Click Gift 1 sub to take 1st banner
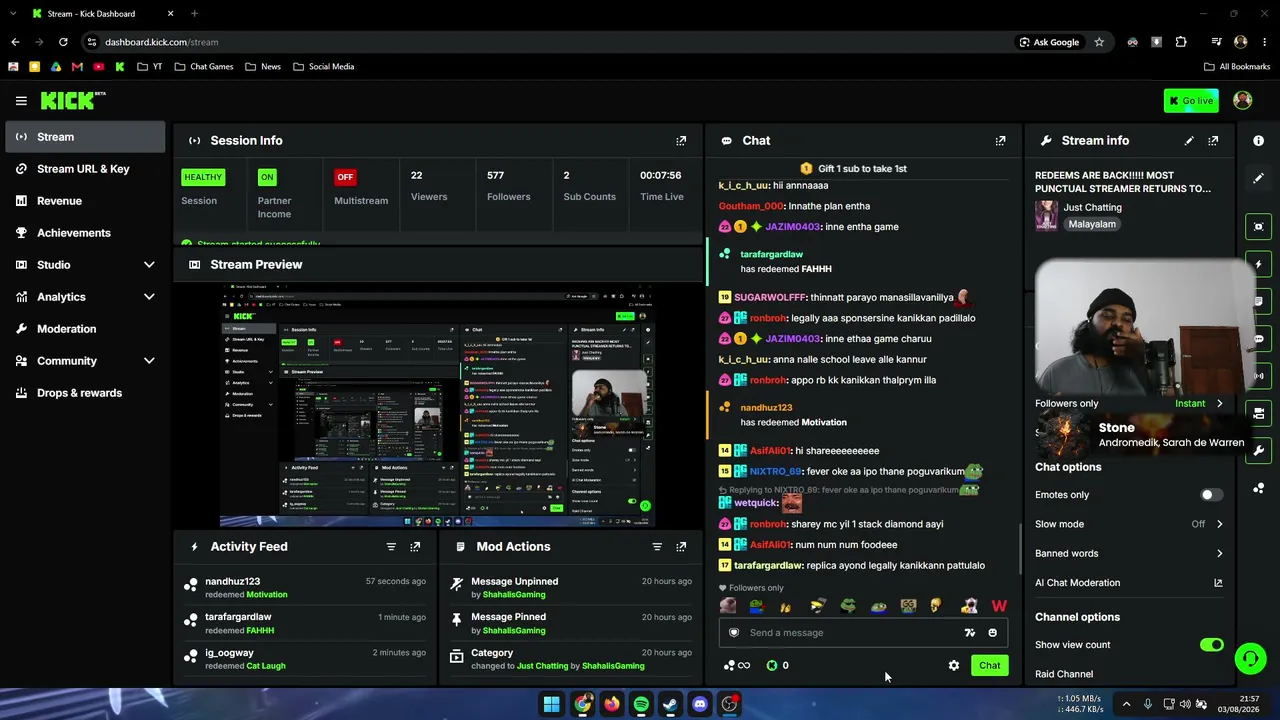1280x720 pixels. [x=855, y=169]
